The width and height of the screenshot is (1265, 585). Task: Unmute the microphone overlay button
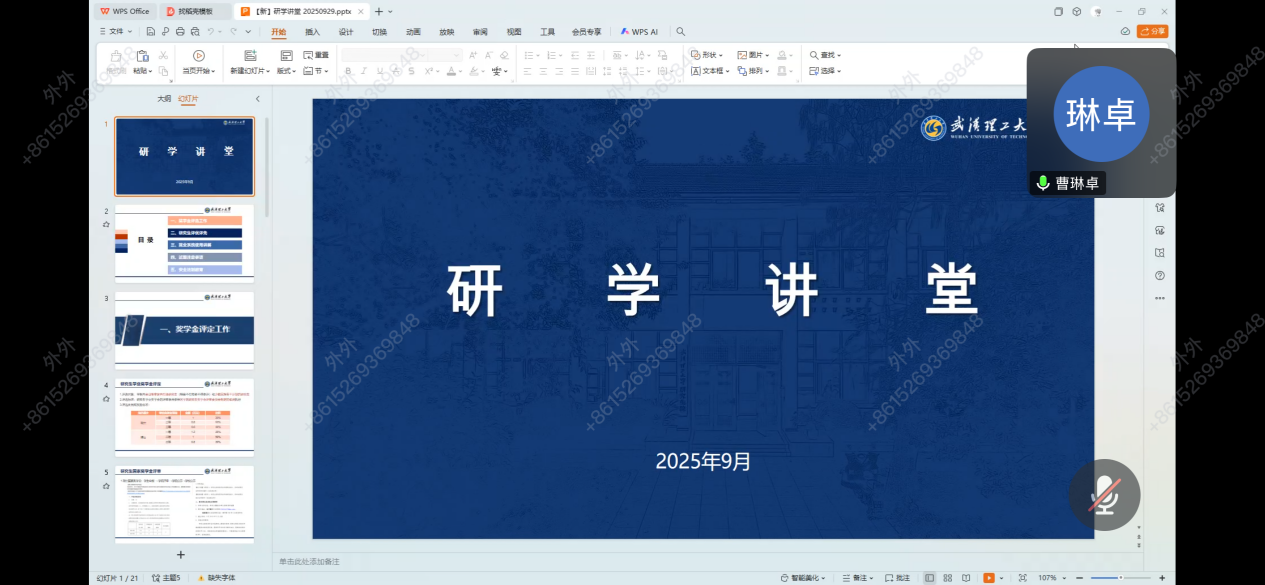click(x=1104, y=495)
